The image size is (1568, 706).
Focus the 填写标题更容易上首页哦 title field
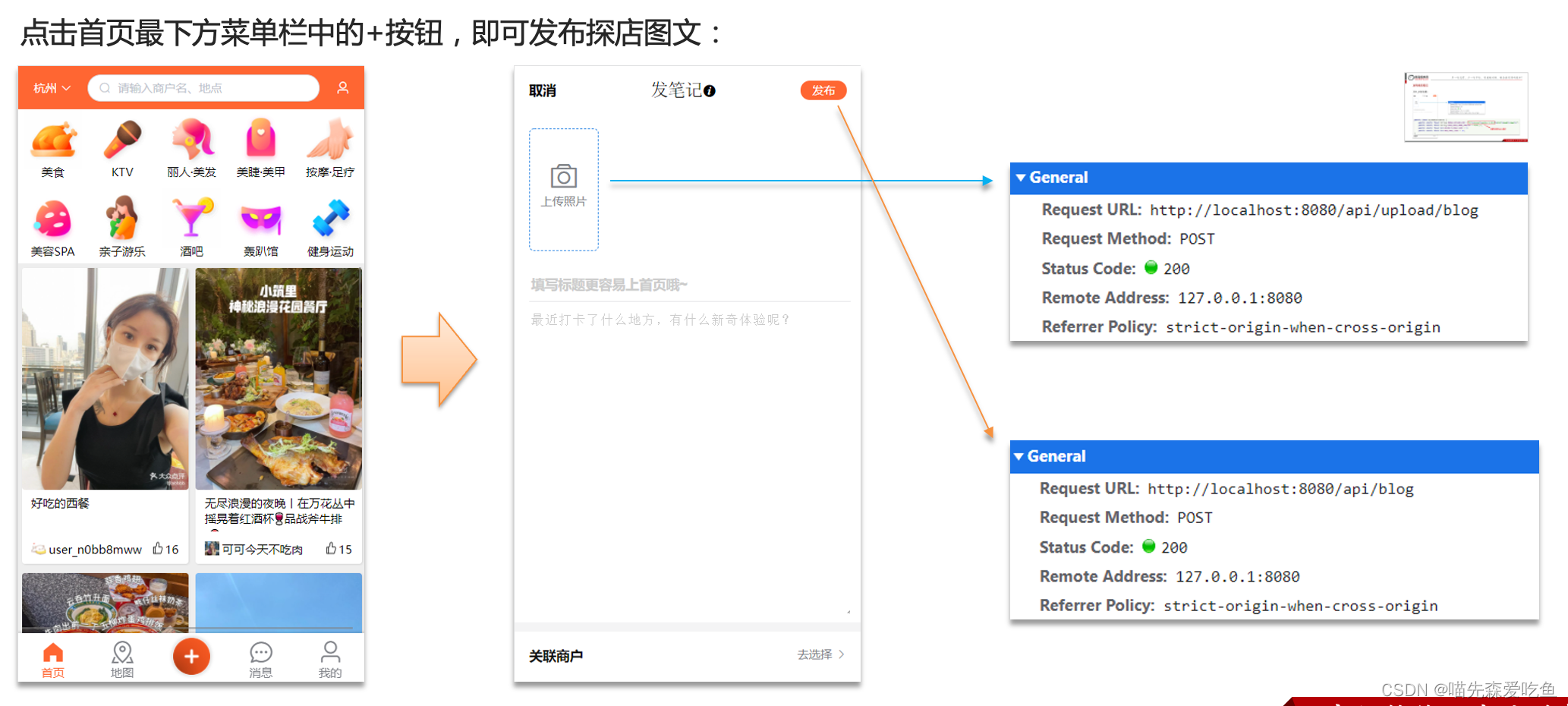coord(689,285)
